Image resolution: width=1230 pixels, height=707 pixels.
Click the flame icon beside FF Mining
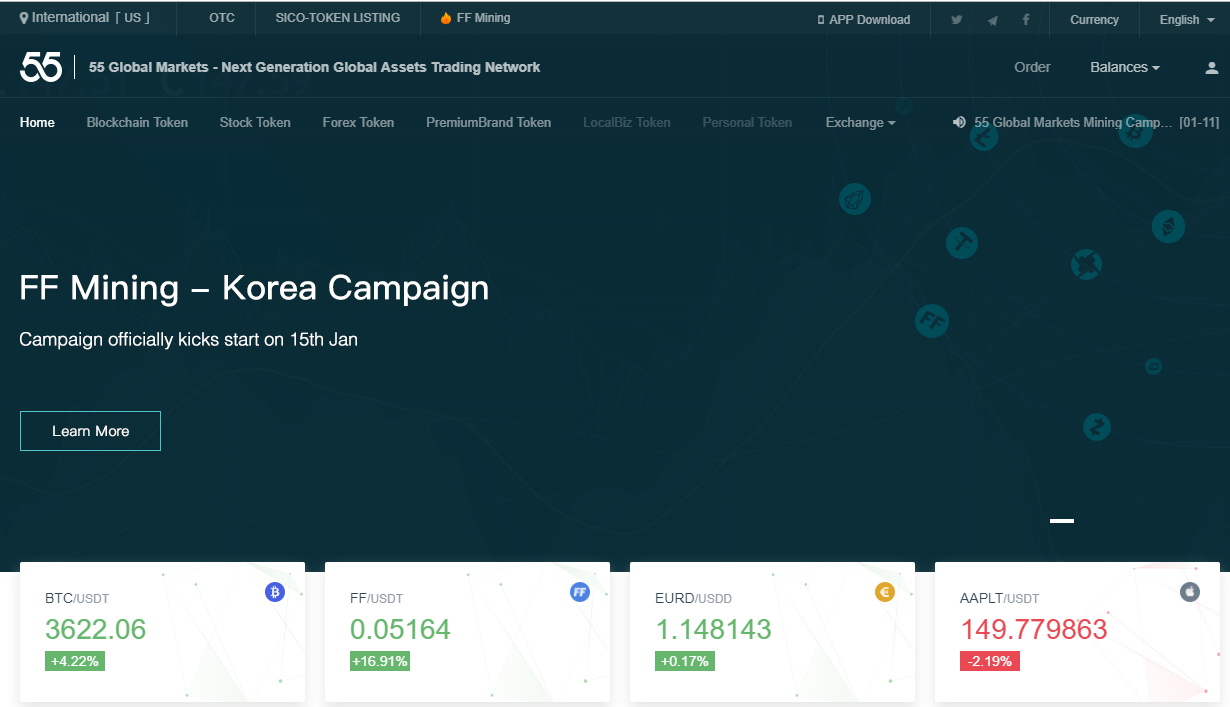446,18
